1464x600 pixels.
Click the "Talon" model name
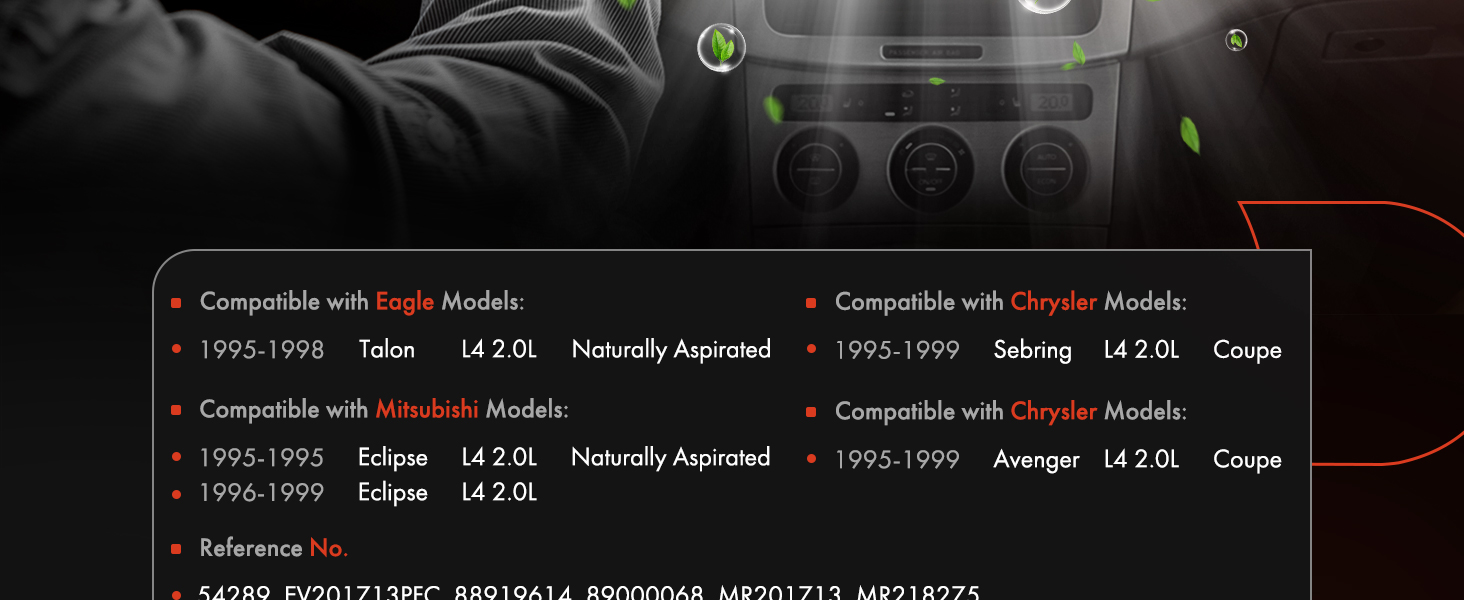tap(387, 349)
